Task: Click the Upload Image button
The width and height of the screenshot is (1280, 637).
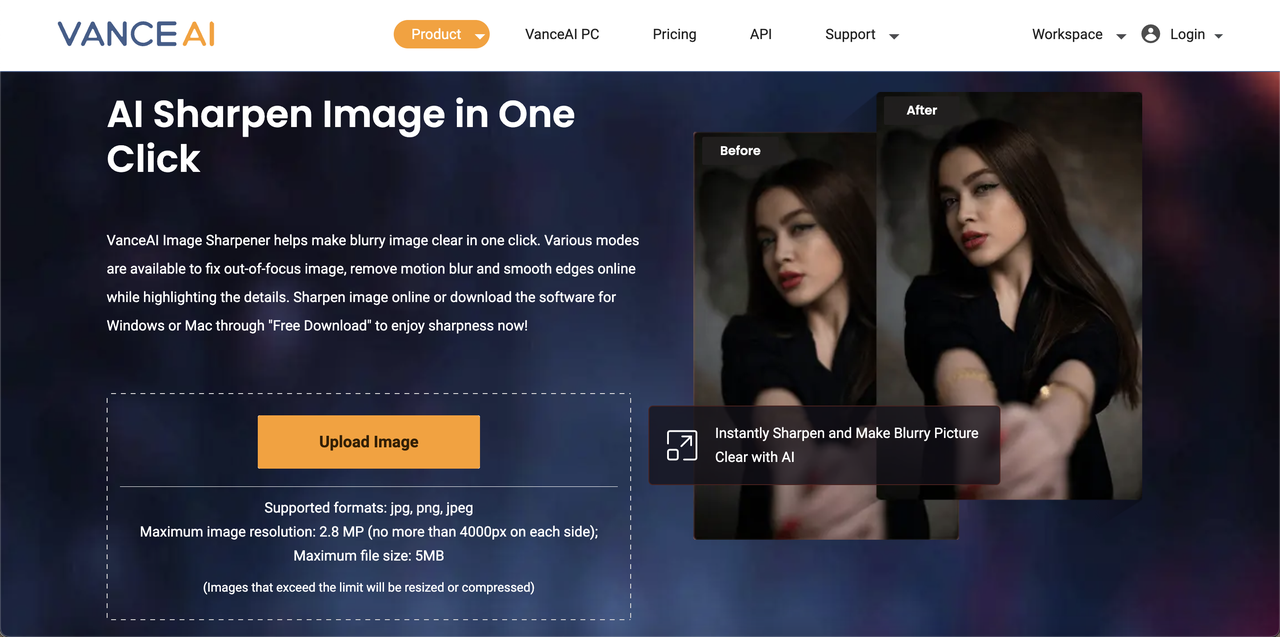Action: point(369,442)
